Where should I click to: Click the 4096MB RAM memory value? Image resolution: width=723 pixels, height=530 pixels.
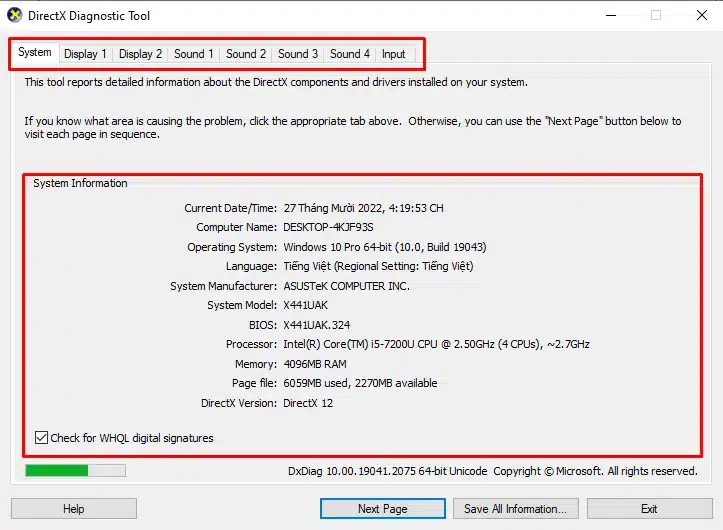[x=315, y=364]
